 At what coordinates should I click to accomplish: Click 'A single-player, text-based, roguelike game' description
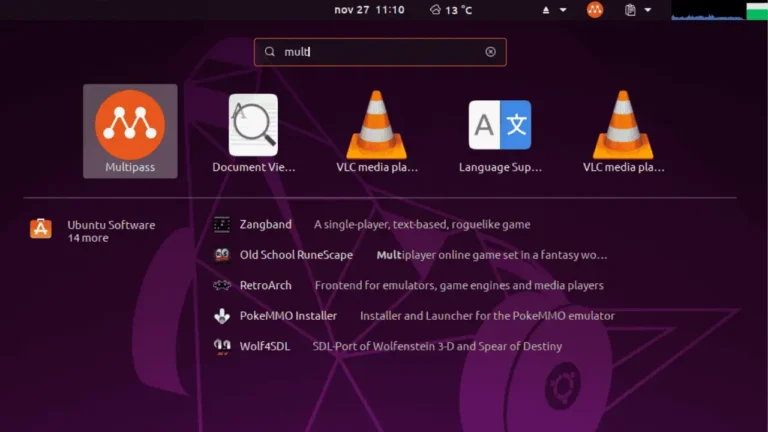point(422,225)
